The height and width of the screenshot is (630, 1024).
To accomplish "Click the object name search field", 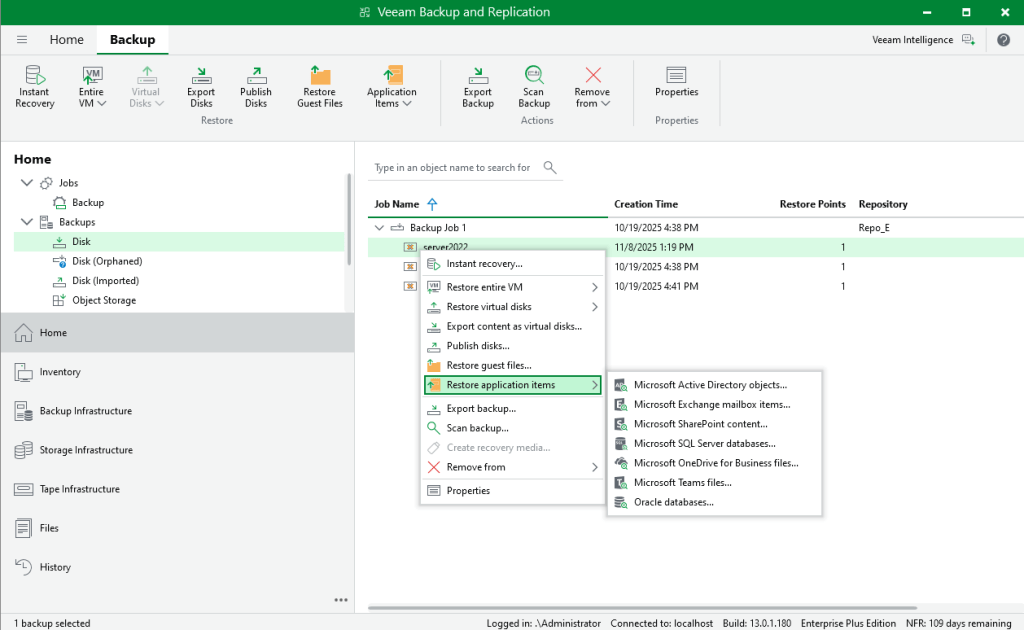I will coord(453,168).
